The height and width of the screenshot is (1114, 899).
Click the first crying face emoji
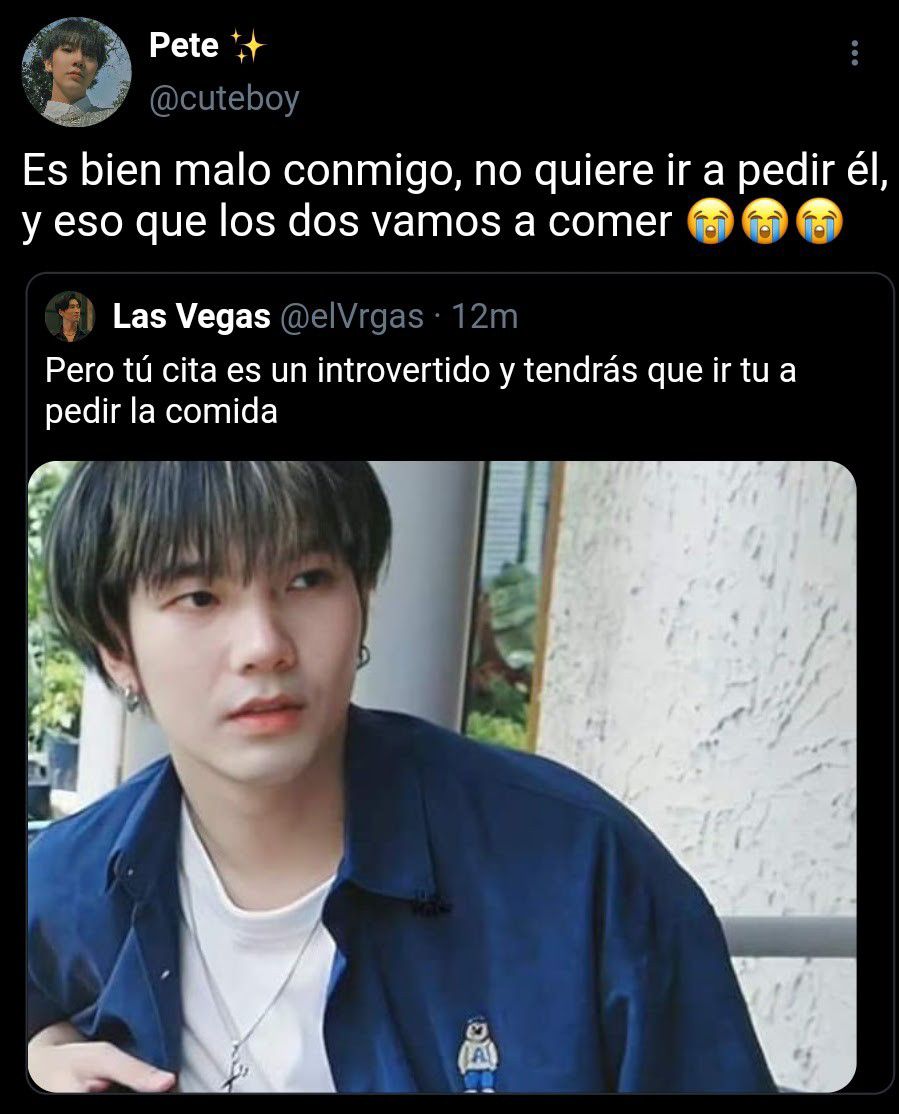point(711,222)
